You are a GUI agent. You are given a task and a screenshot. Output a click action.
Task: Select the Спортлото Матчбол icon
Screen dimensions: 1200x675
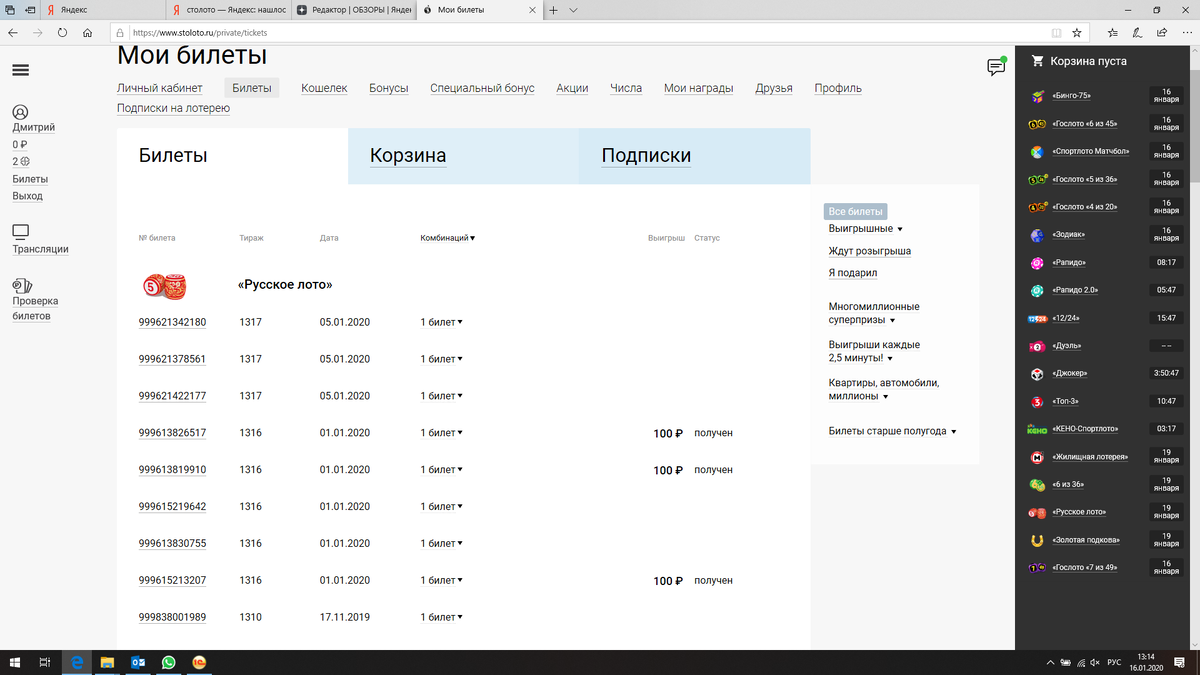(1037, 152)
